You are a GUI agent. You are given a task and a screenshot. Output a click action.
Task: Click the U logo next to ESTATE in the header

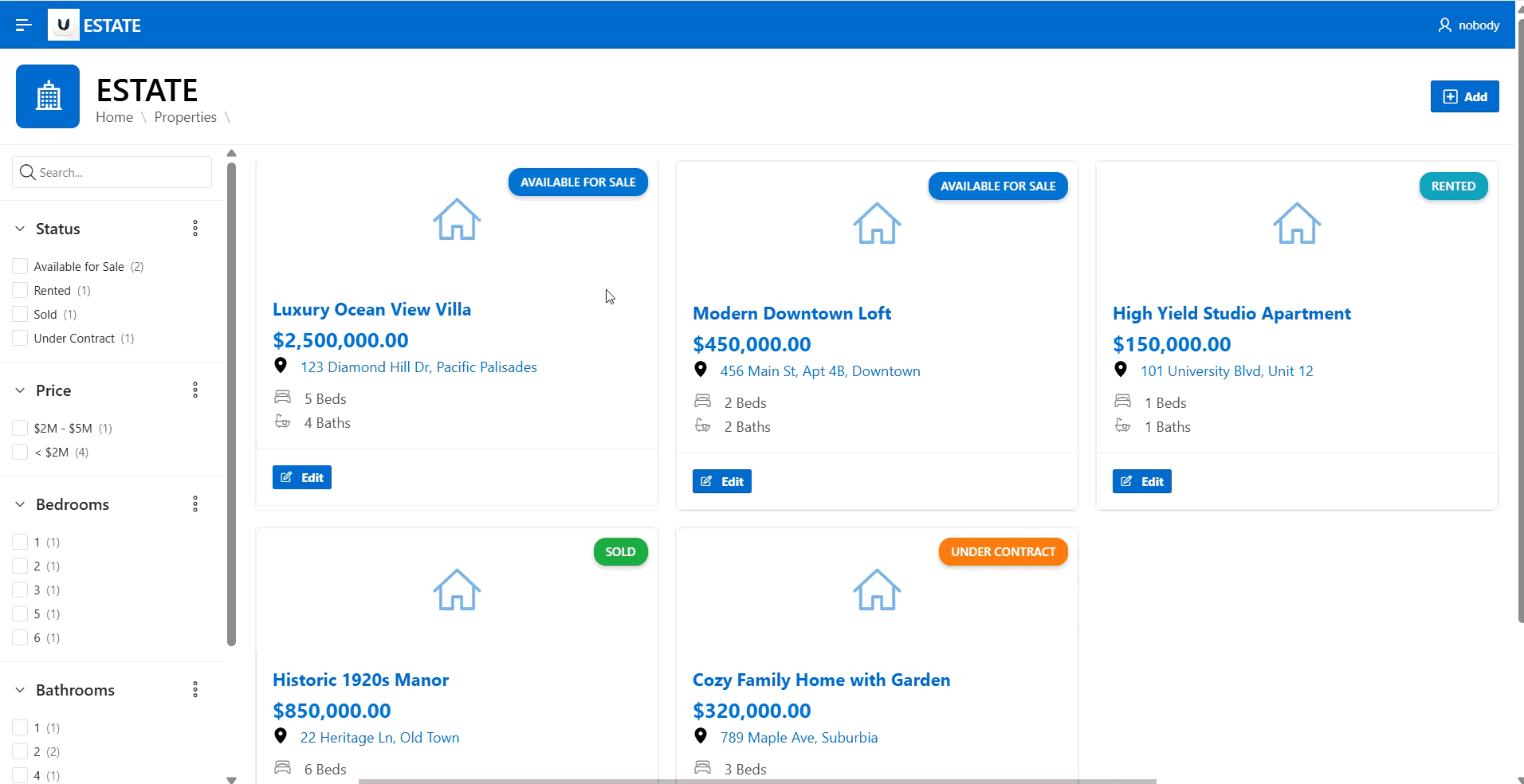(x=64, y=25)
